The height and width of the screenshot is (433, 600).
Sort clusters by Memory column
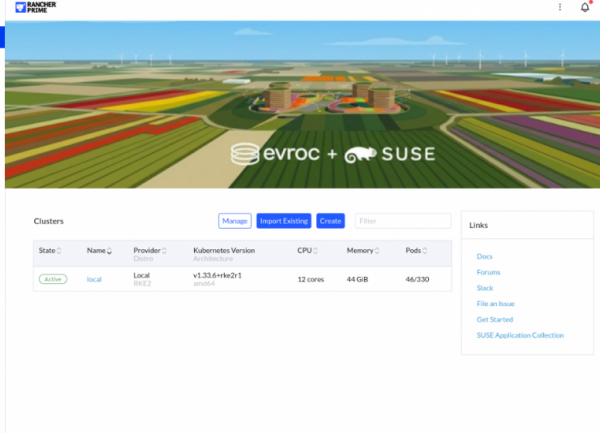(x=363, y=251)
